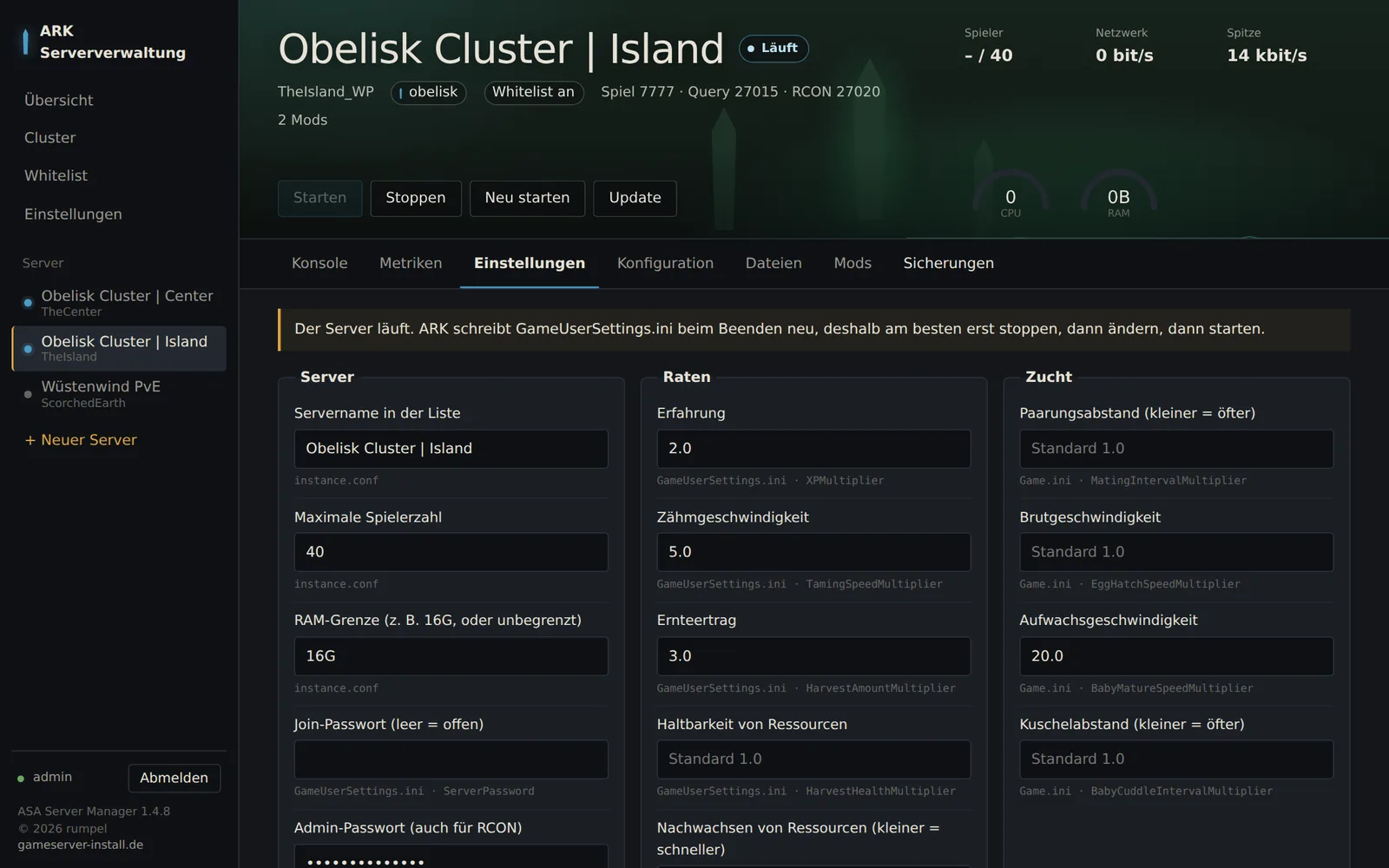Image resolution: width=1389 pixels, height=868 pixels.
Task: Click the Update button
Action: point(635,198)
